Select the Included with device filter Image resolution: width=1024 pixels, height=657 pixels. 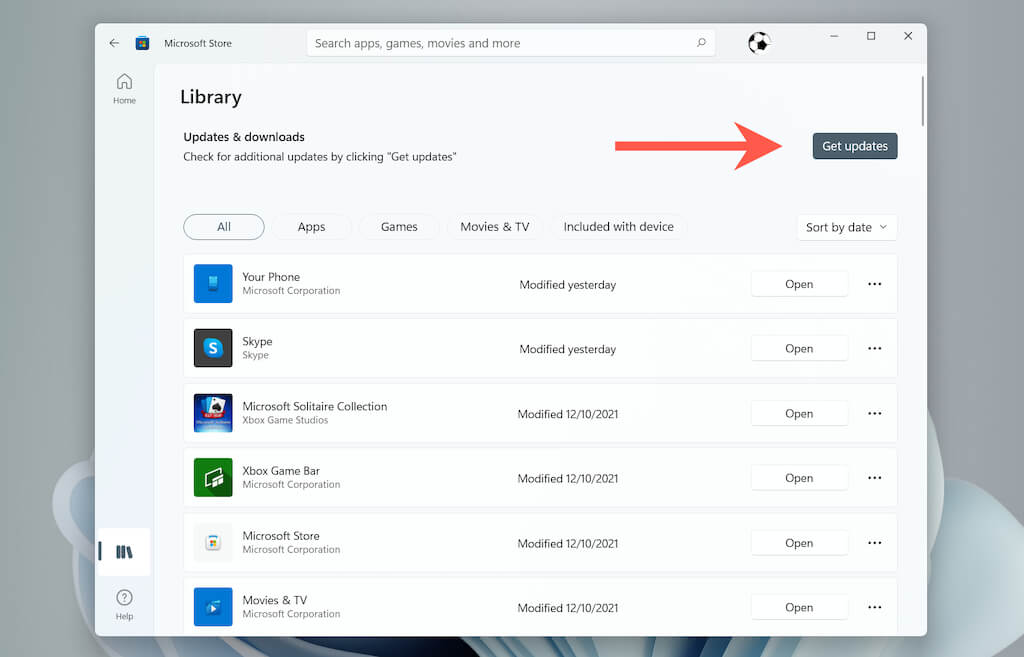pos(618,227)
